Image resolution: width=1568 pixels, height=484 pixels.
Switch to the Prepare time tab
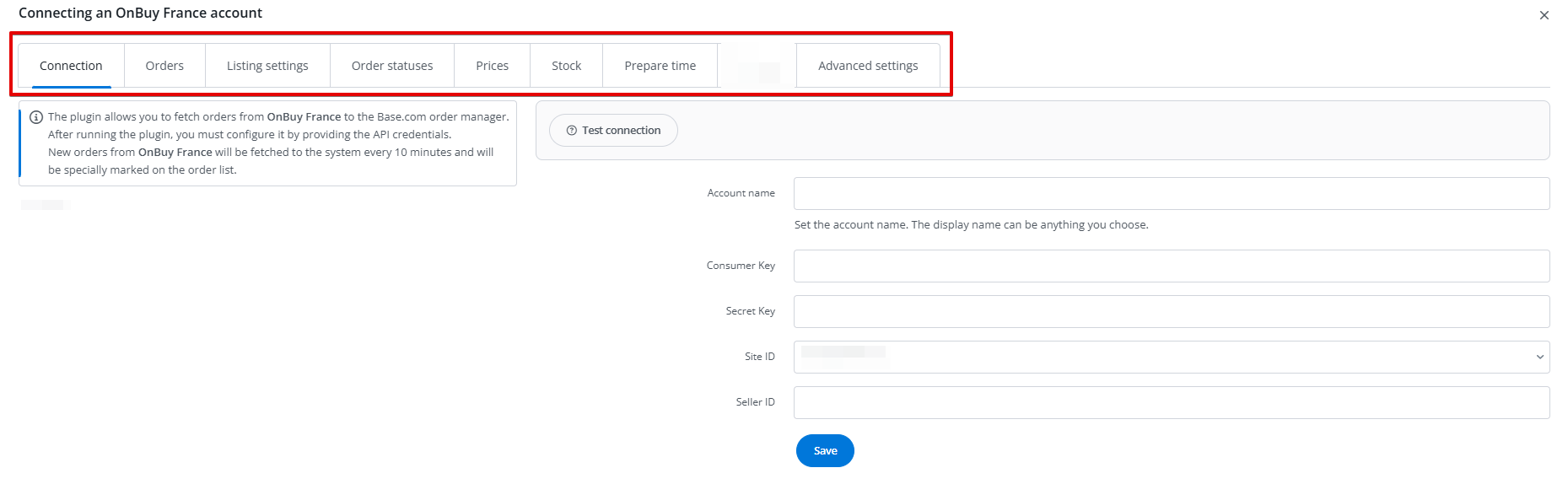pyautogui.click(x=660, y=66)
